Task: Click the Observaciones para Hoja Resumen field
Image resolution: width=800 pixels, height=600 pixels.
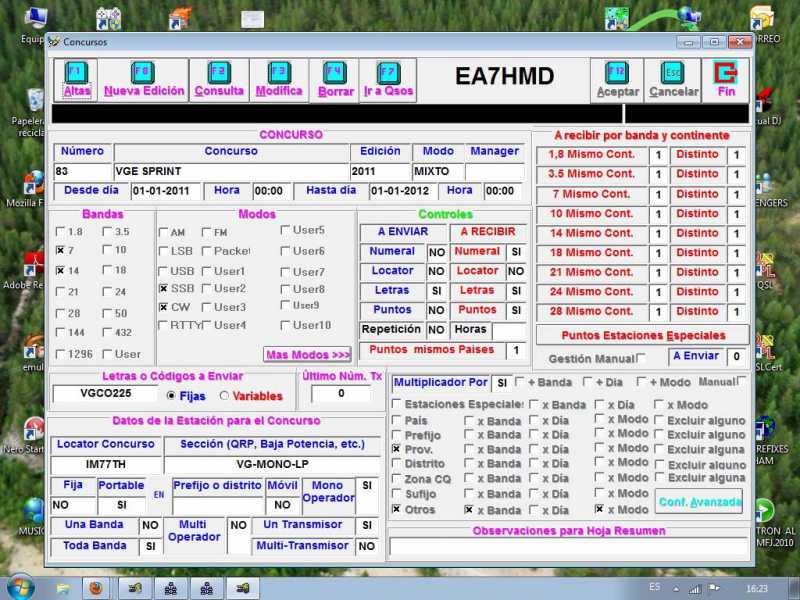Action: point(568,547)
